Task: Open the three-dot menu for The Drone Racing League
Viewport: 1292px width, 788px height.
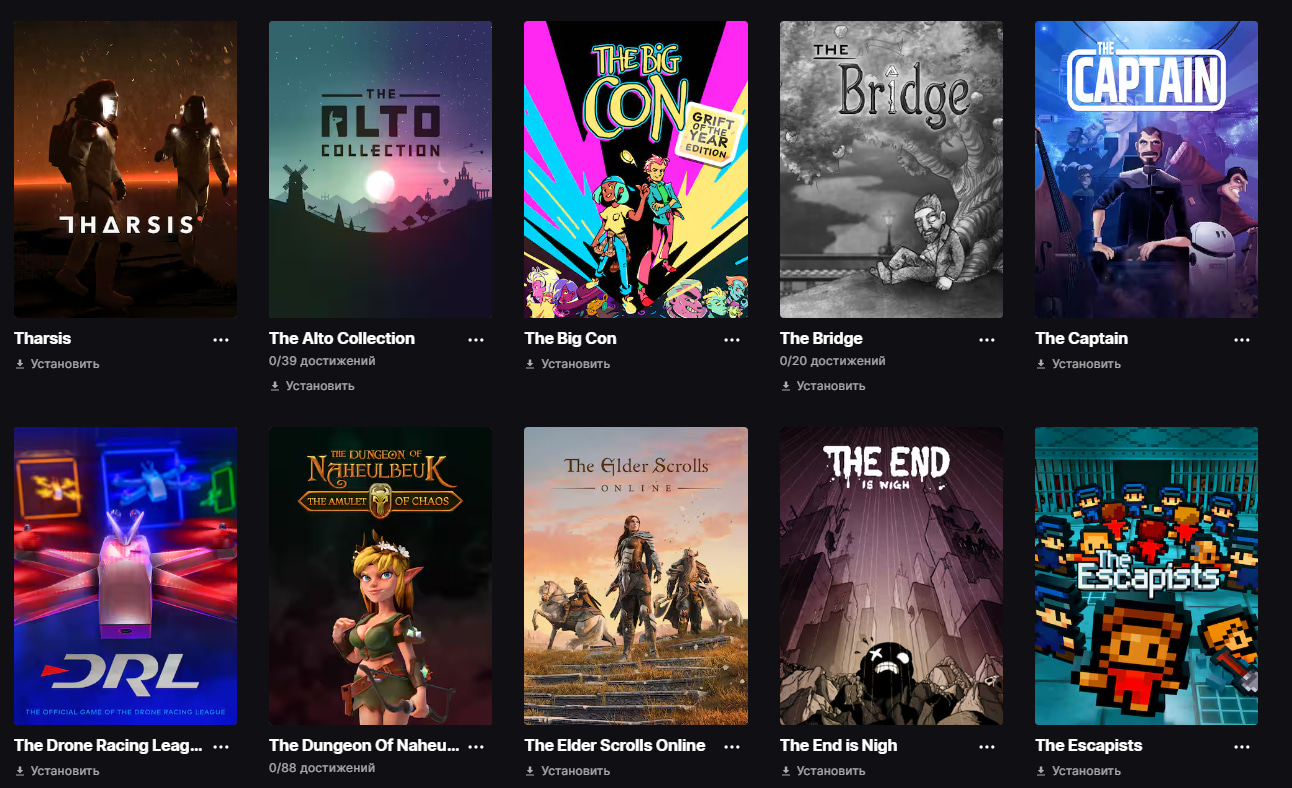Action: click(x=221, y=747)
